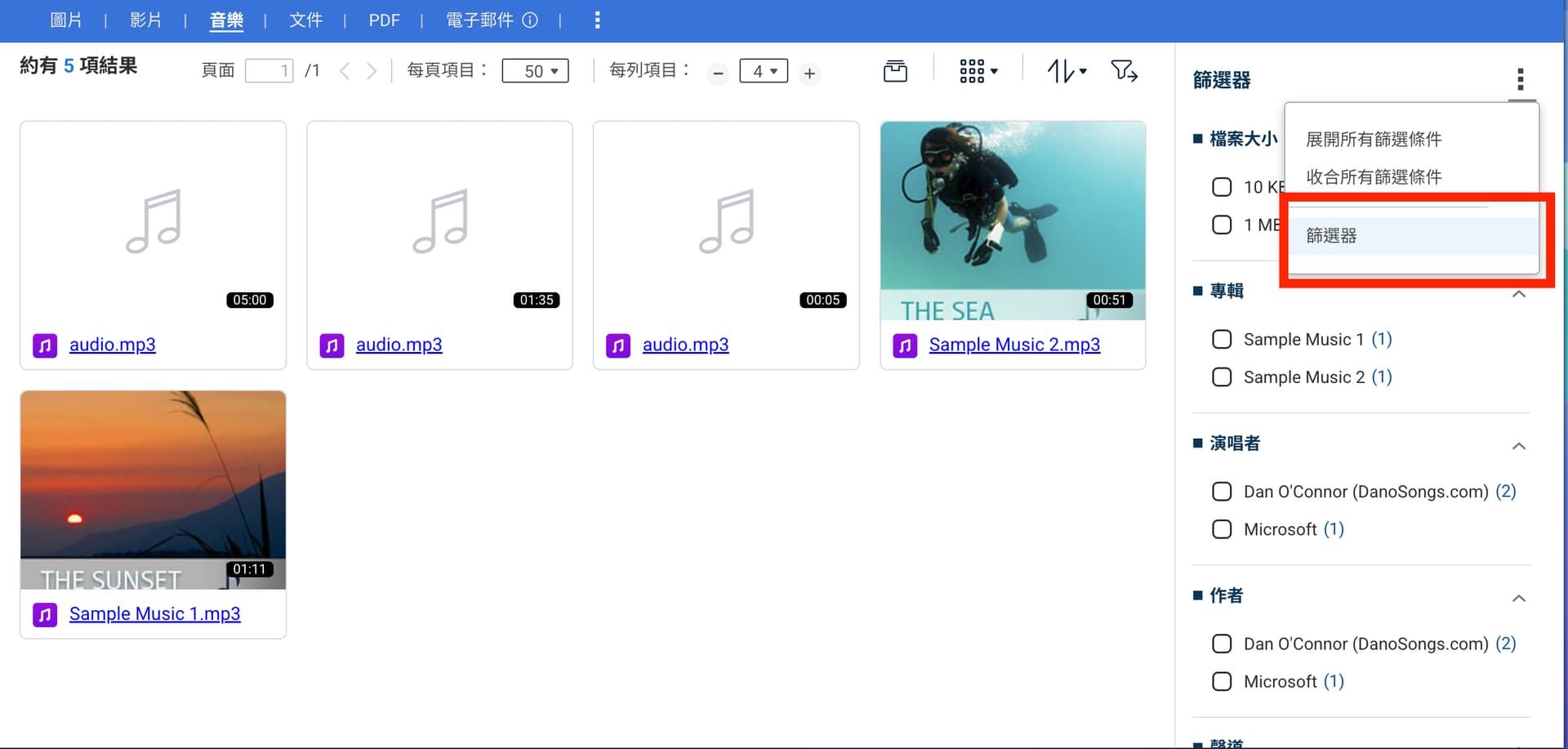Image resolution: width=1568 pixels, height=749 pixels.
Task: Click the more options icon in top tab bar
Action: [597, 20]
